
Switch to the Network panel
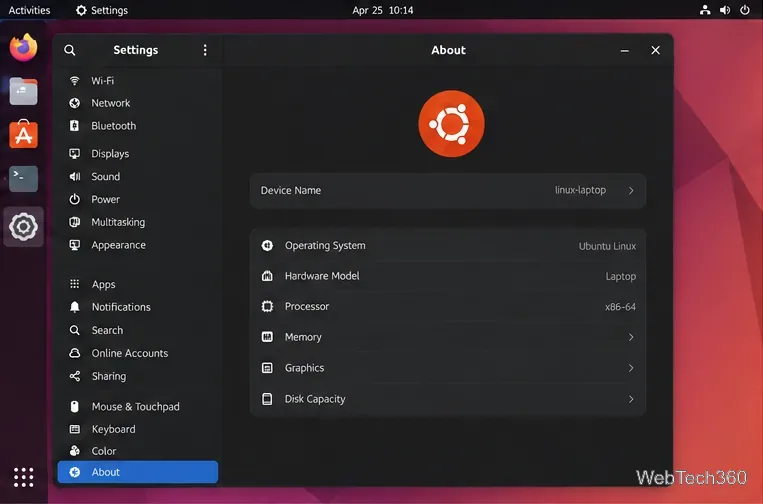pos(138,103)
